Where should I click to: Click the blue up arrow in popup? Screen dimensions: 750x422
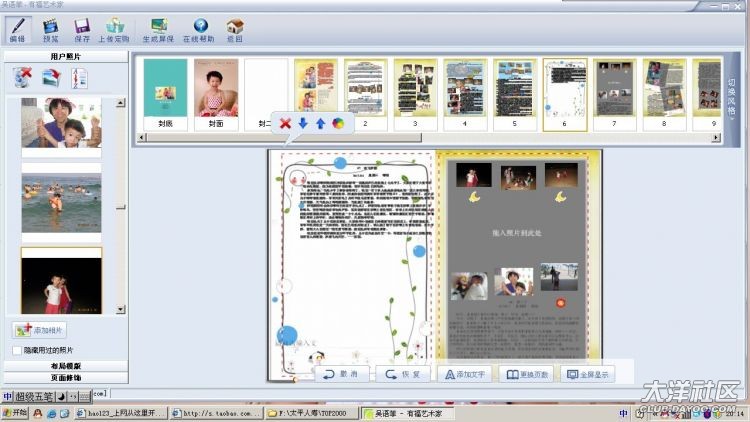[320, 123]
